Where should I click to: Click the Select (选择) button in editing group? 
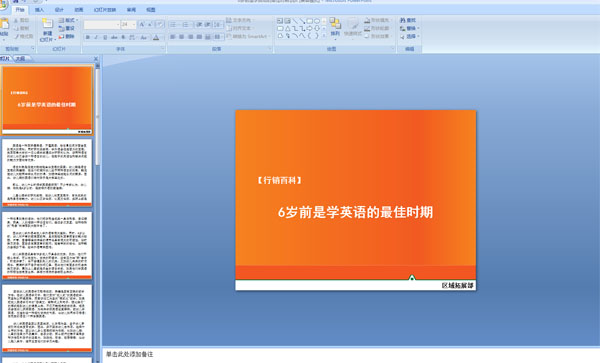[x=409, y=36]
